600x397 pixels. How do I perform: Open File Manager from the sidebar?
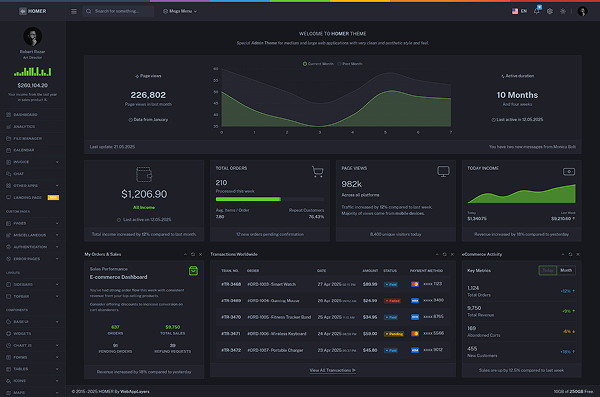coord(33,138)
